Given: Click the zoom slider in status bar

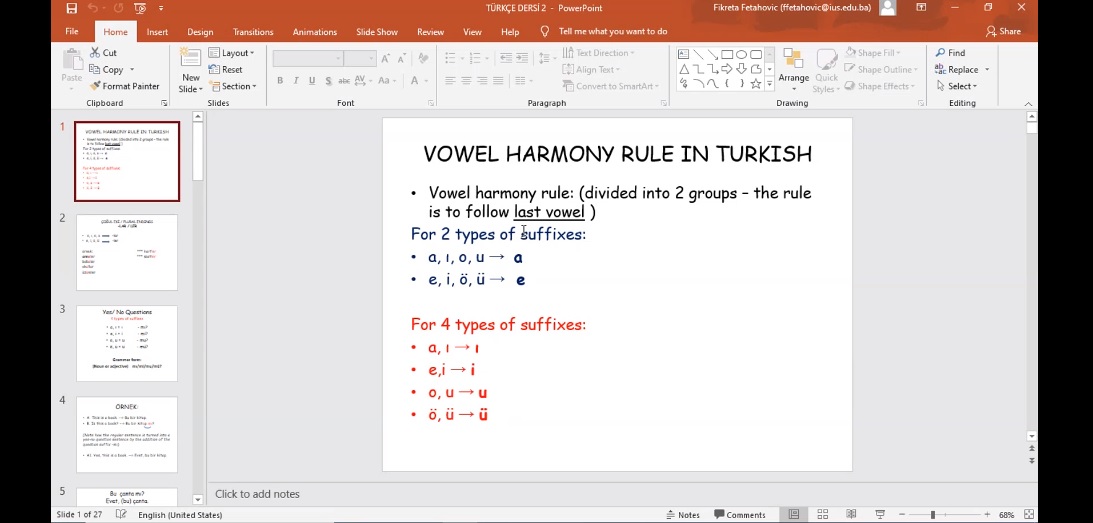Looking at the screenshot, I should 933,515.
